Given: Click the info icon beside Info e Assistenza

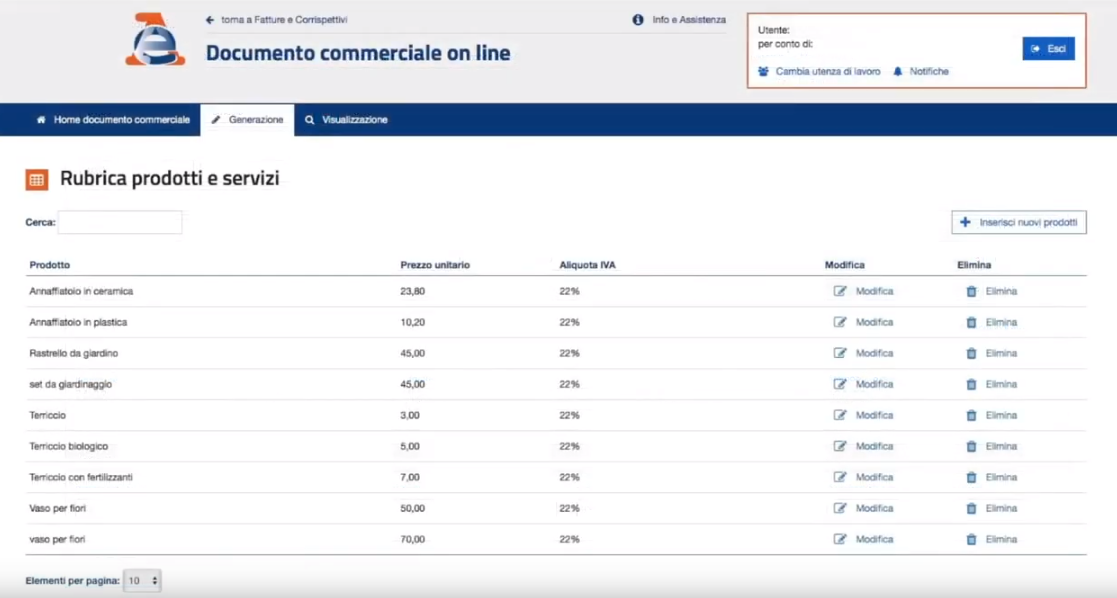Looking at the screenshot, I should click(x=638, y=20).
